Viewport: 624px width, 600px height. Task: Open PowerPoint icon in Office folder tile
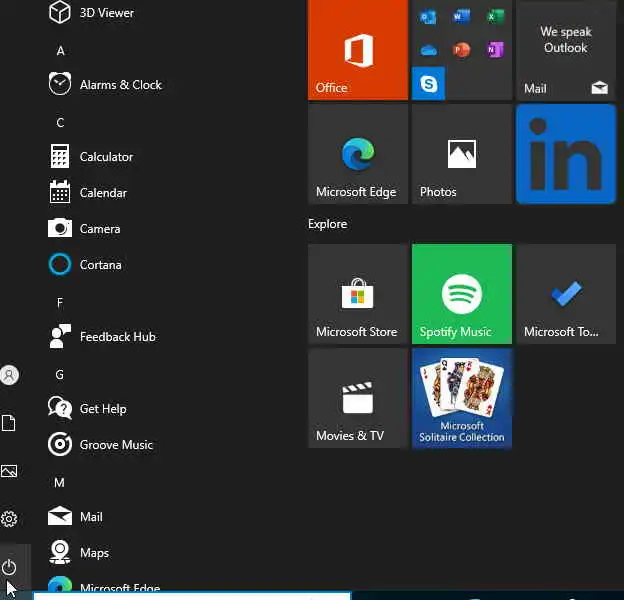point(462,50)
